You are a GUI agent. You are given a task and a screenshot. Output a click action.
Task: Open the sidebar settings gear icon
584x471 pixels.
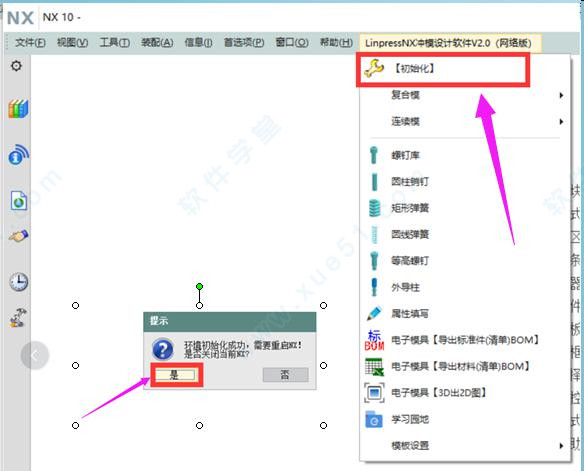[x=16, y=66]
